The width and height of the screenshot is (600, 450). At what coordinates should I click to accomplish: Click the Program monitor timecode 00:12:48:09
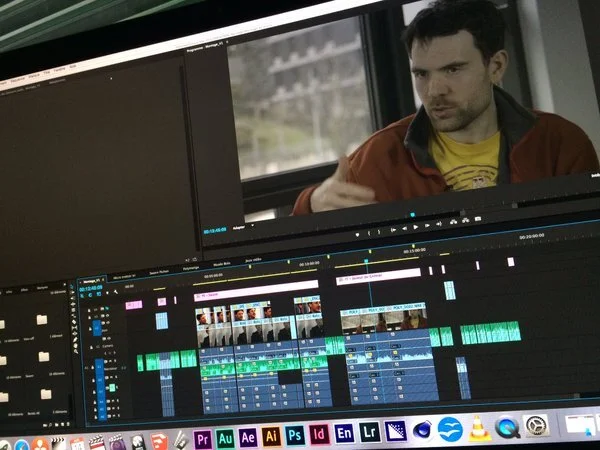point(215,231)
